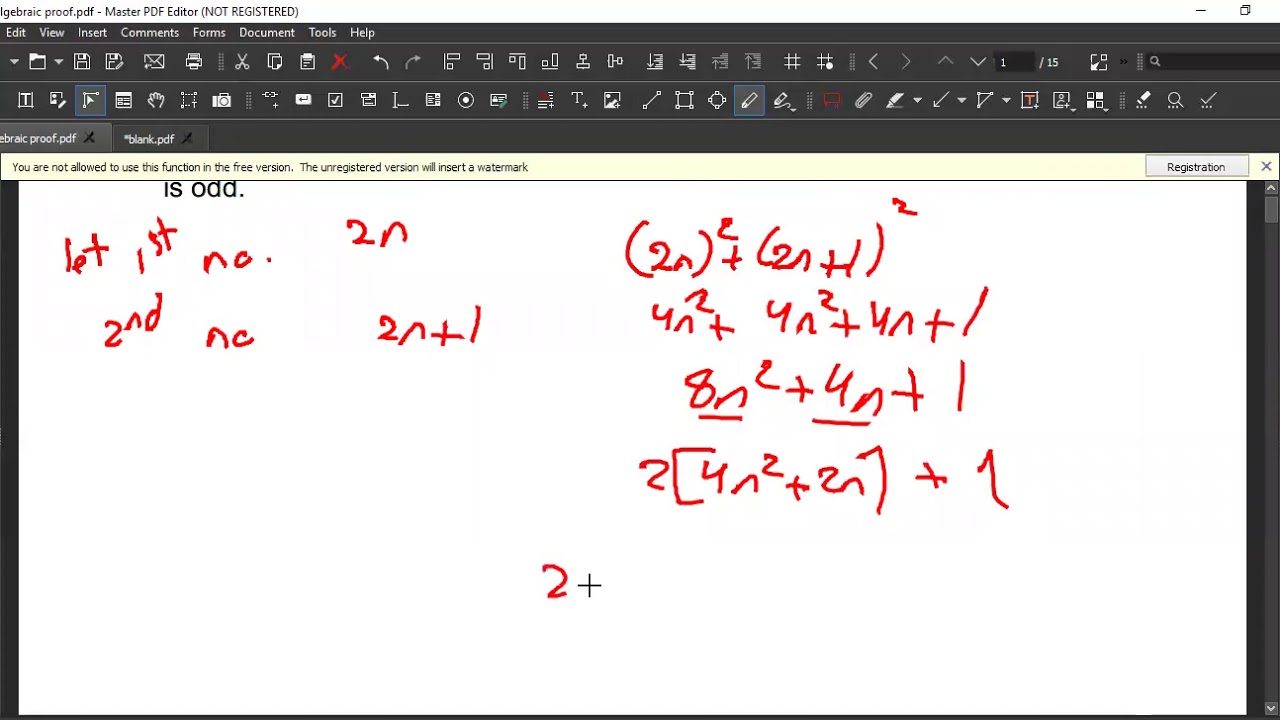Image resolution: width=1280 pixels, height=720 pixels.
Task: Open the arrow tool dropdown
Action: [962, 100]
